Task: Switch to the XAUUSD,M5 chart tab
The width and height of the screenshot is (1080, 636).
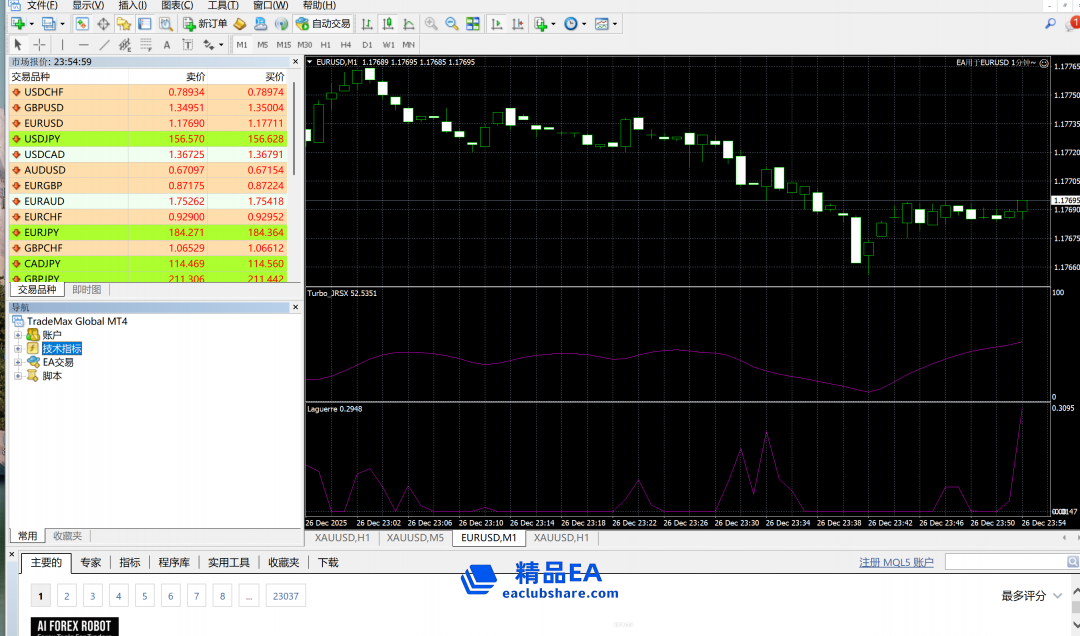Action: (415, 538)
